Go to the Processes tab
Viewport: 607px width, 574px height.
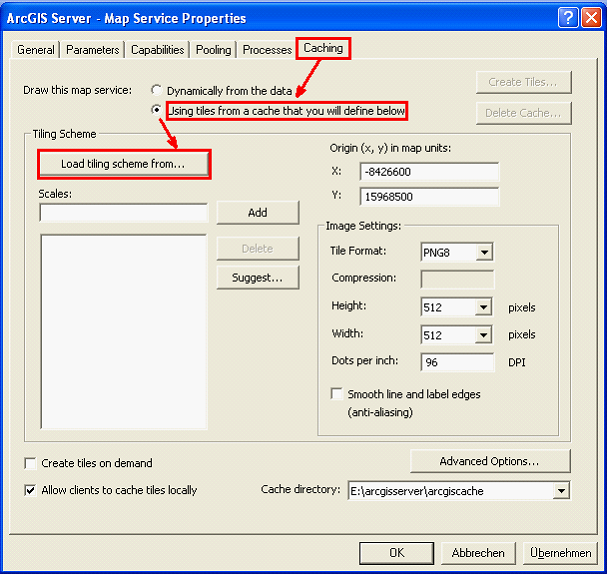tap(267, 50)
